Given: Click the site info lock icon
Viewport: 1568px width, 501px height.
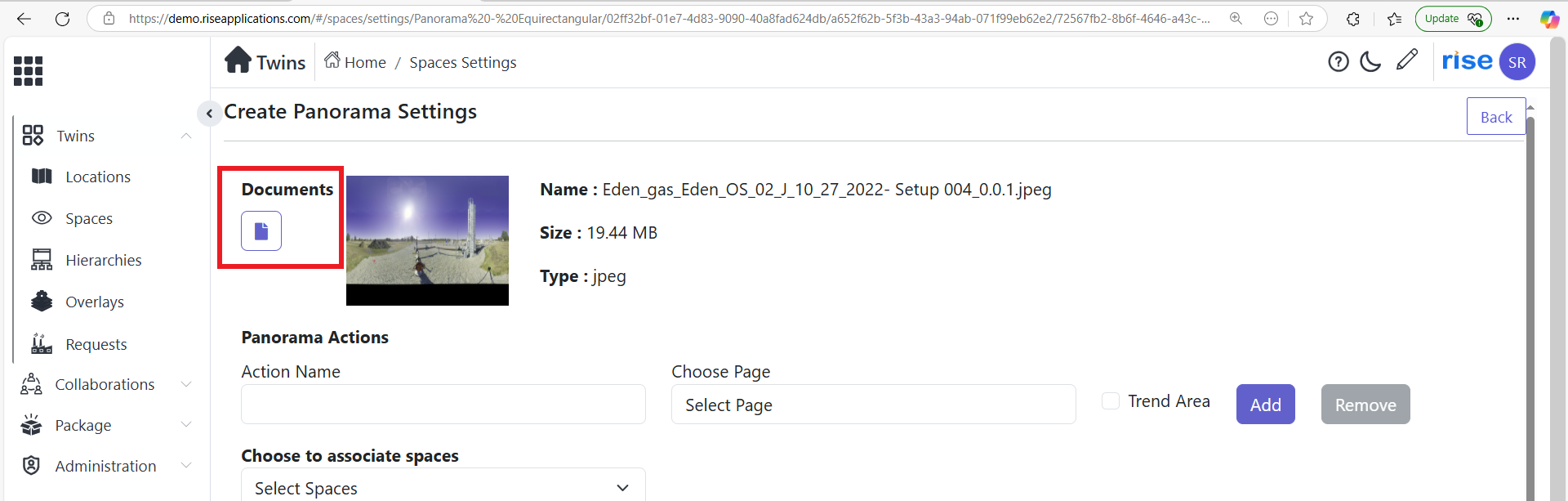Looking at the screenshot, I should 109,18.
